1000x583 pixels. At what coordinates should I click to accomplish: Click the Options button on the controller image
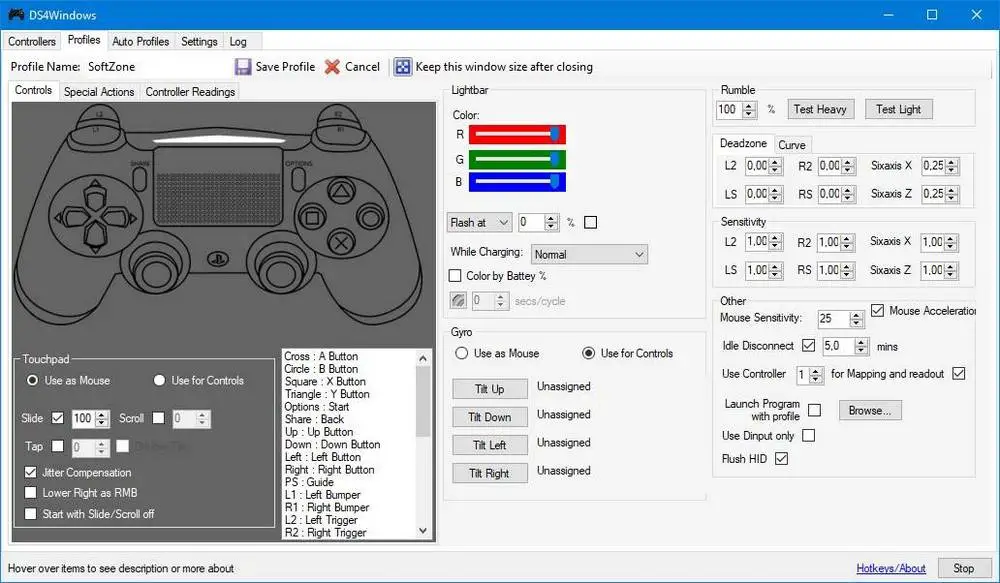[x=298, y=179]
